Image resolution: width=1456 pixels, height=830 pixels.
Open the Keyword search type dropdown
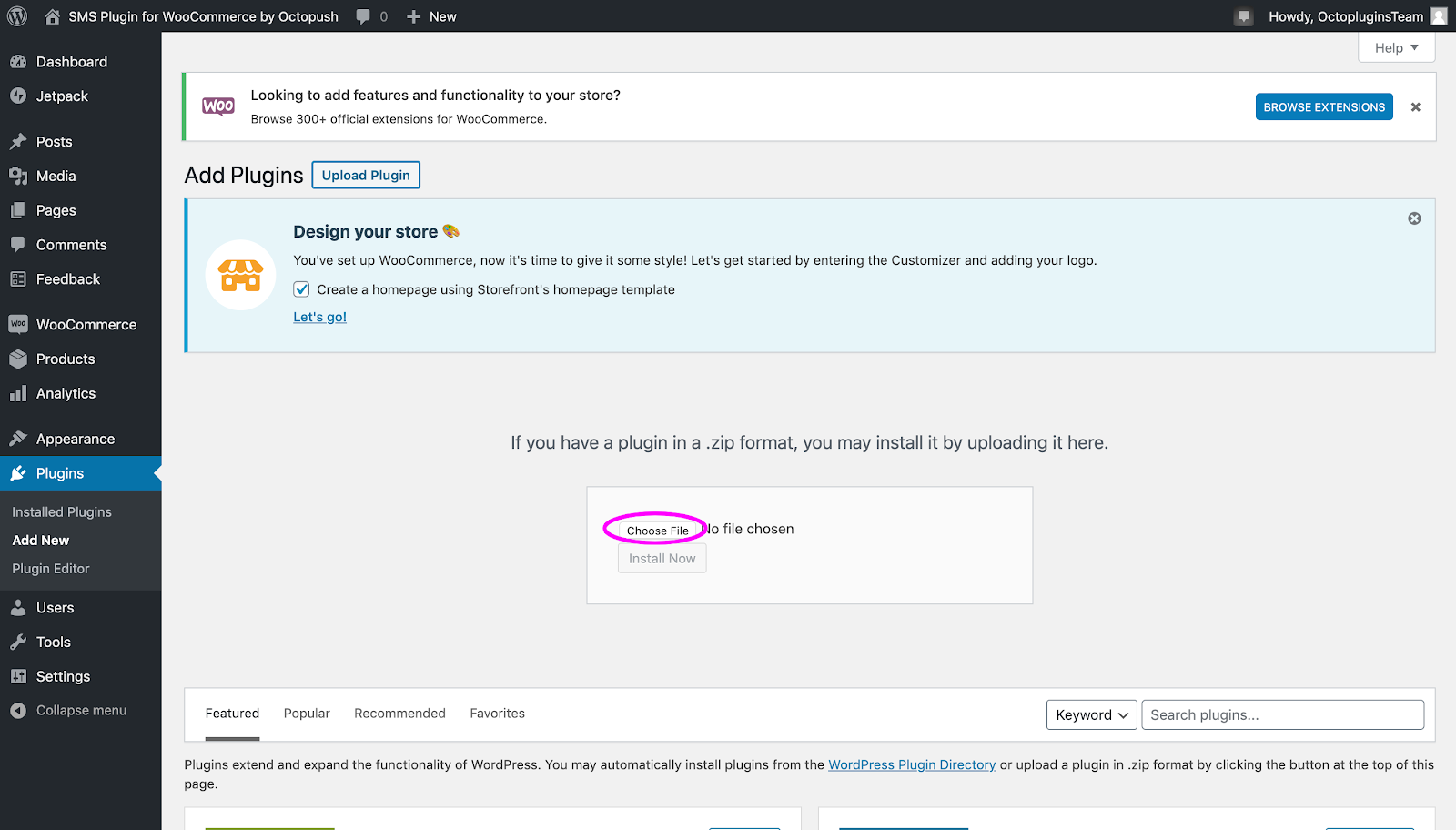click(1092, 714)
